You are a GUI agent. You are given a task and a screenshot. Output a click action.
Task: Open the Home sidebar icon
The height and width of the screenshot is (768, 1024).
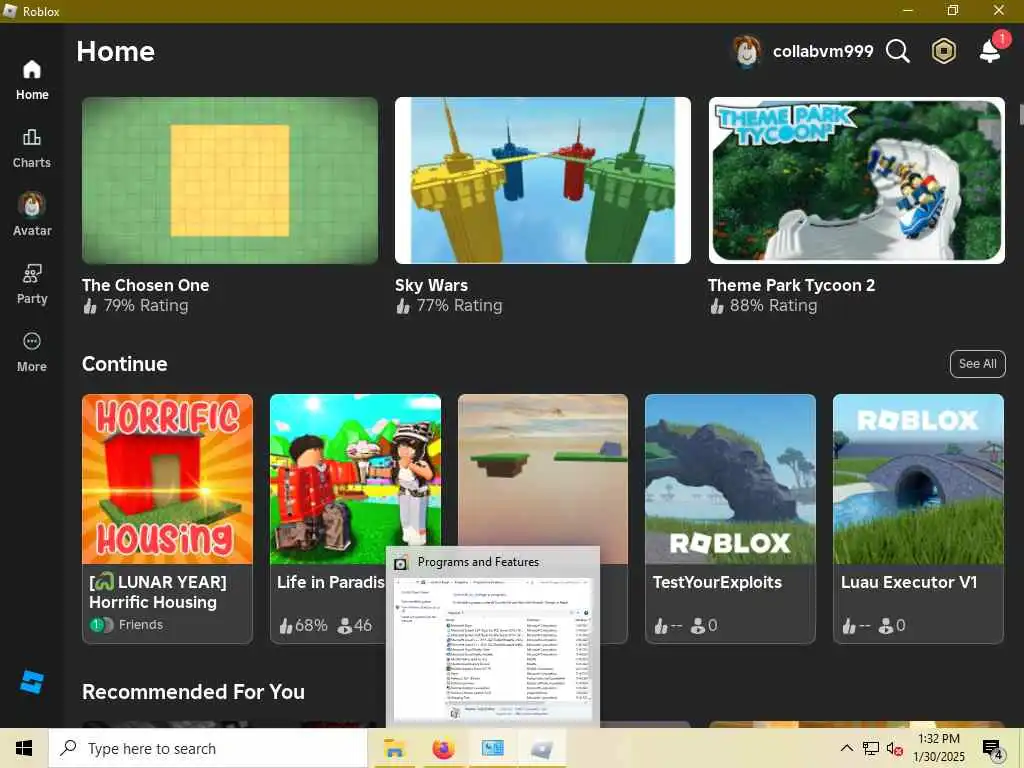tap(31, 80)
